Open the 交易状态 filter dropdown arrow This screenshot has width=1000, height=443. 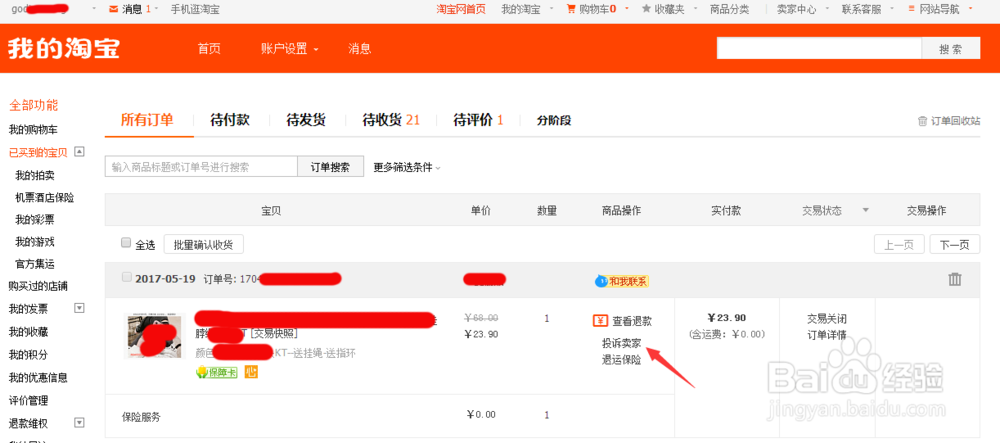click(865, 210)
